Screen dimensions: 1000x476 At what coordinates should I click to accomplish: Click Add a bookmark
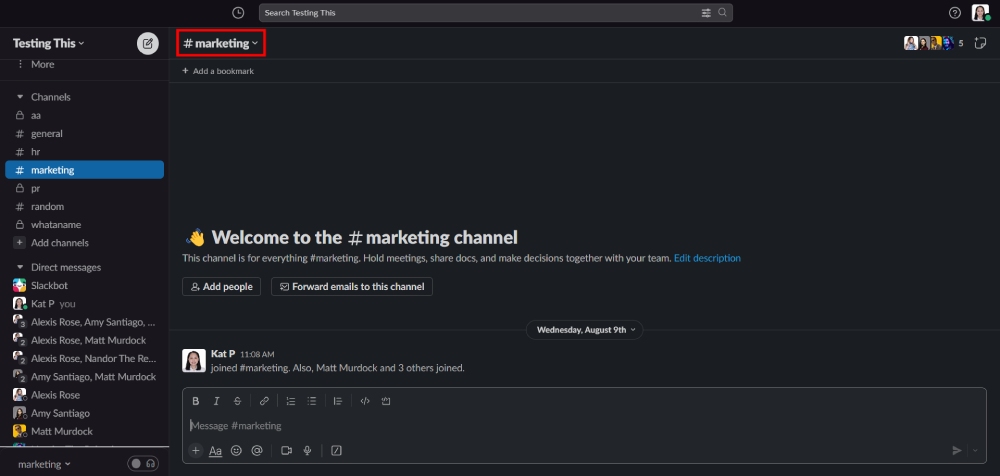[218, 71]
